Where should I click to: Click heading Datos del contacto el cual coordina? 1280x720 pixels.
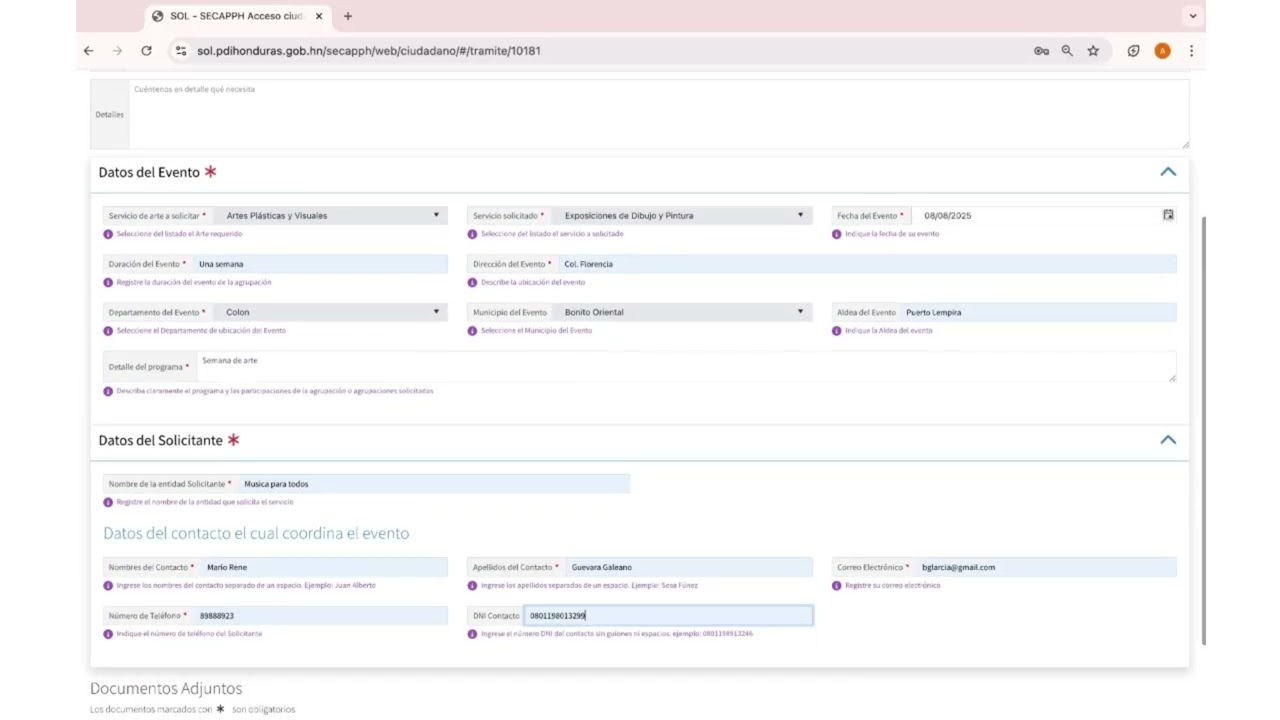(x=256, y=533)
